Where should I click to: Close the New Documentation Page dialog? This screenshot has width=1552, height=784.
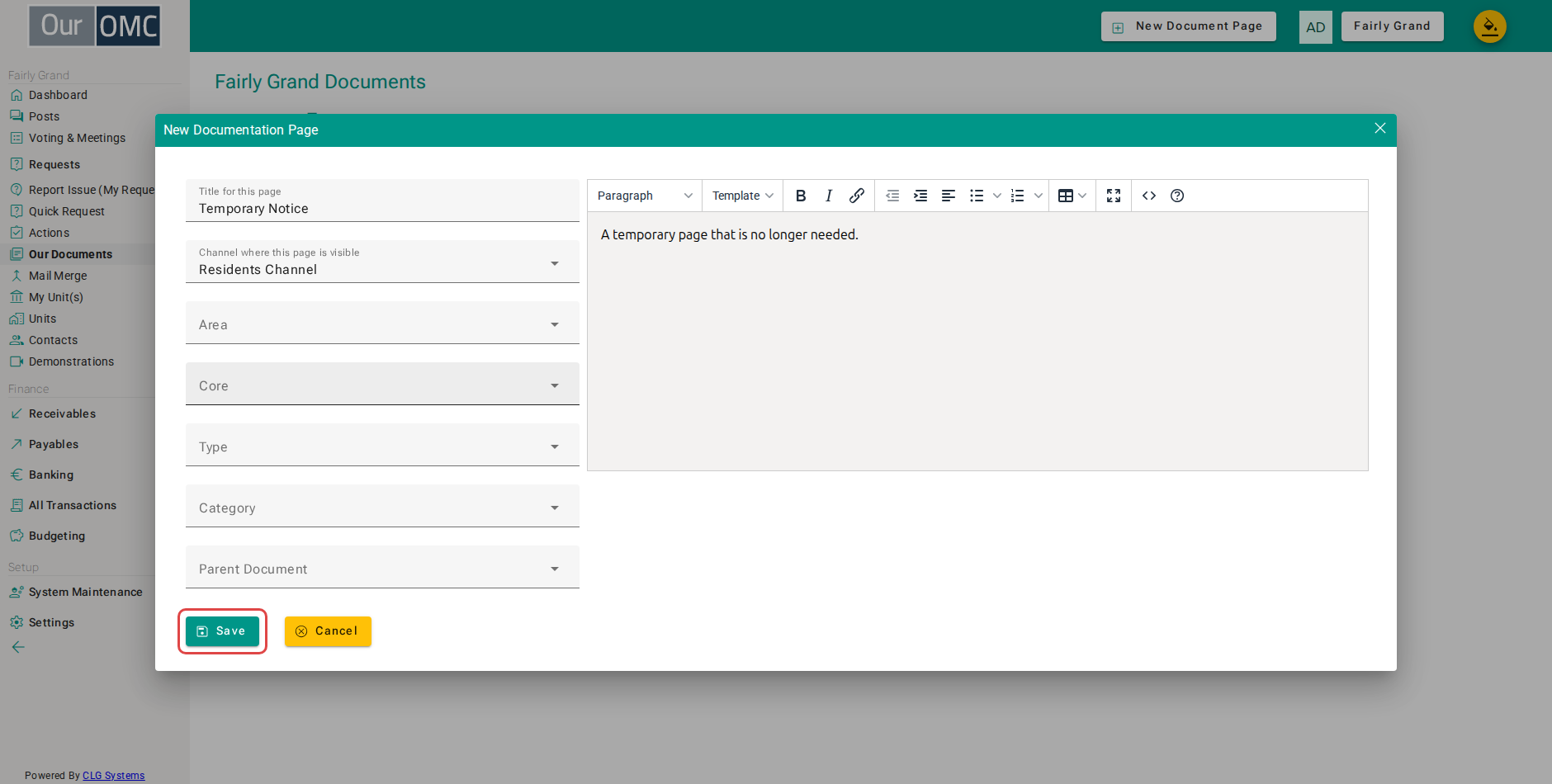click(1379, 128)
